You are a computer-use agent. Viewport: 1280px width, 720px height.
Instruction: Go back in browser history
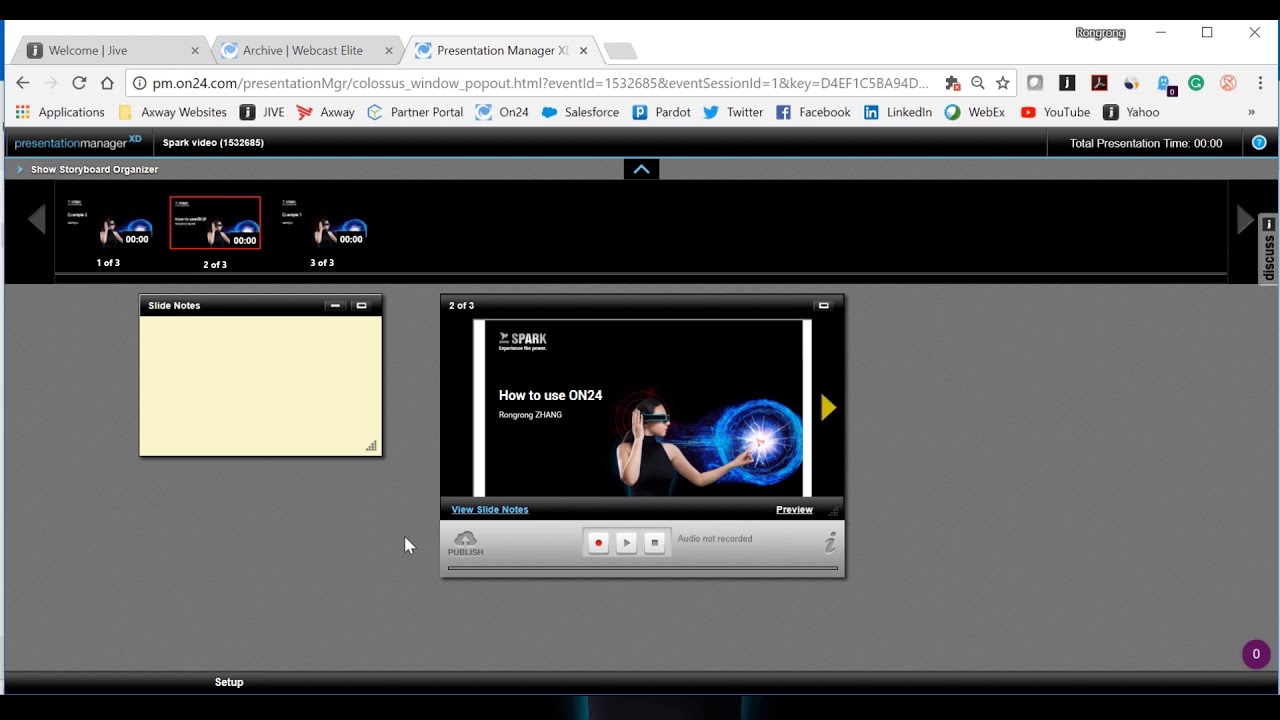click(23, 83)
